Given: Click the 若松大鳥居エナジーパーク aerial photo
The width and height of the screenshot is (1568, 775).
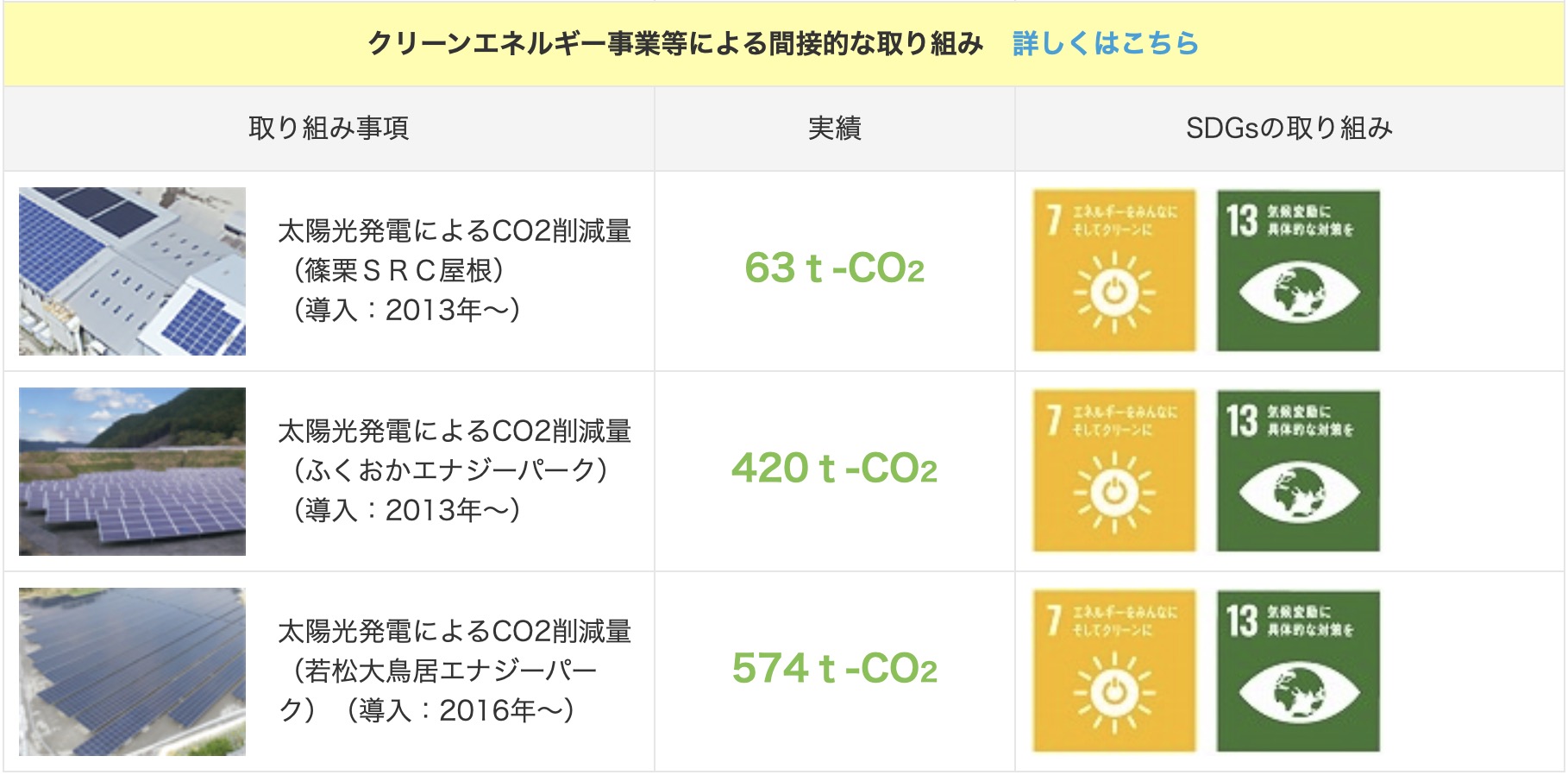Looking at the screenshot, I should coord(132,671).
